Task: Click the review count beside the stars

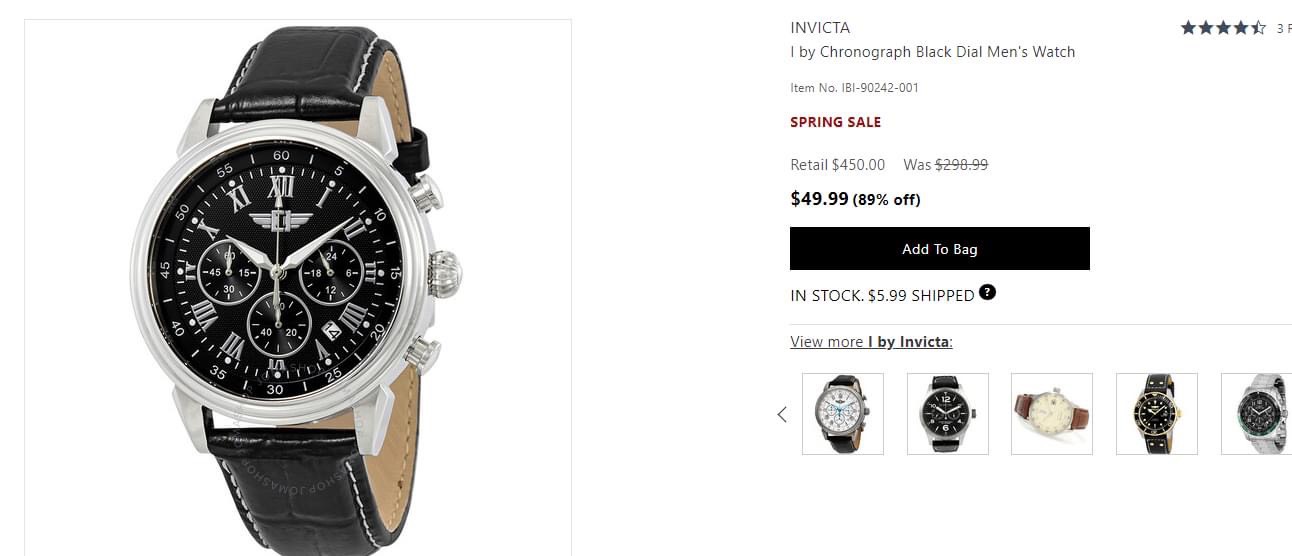Action: [x=1284, y=28]
